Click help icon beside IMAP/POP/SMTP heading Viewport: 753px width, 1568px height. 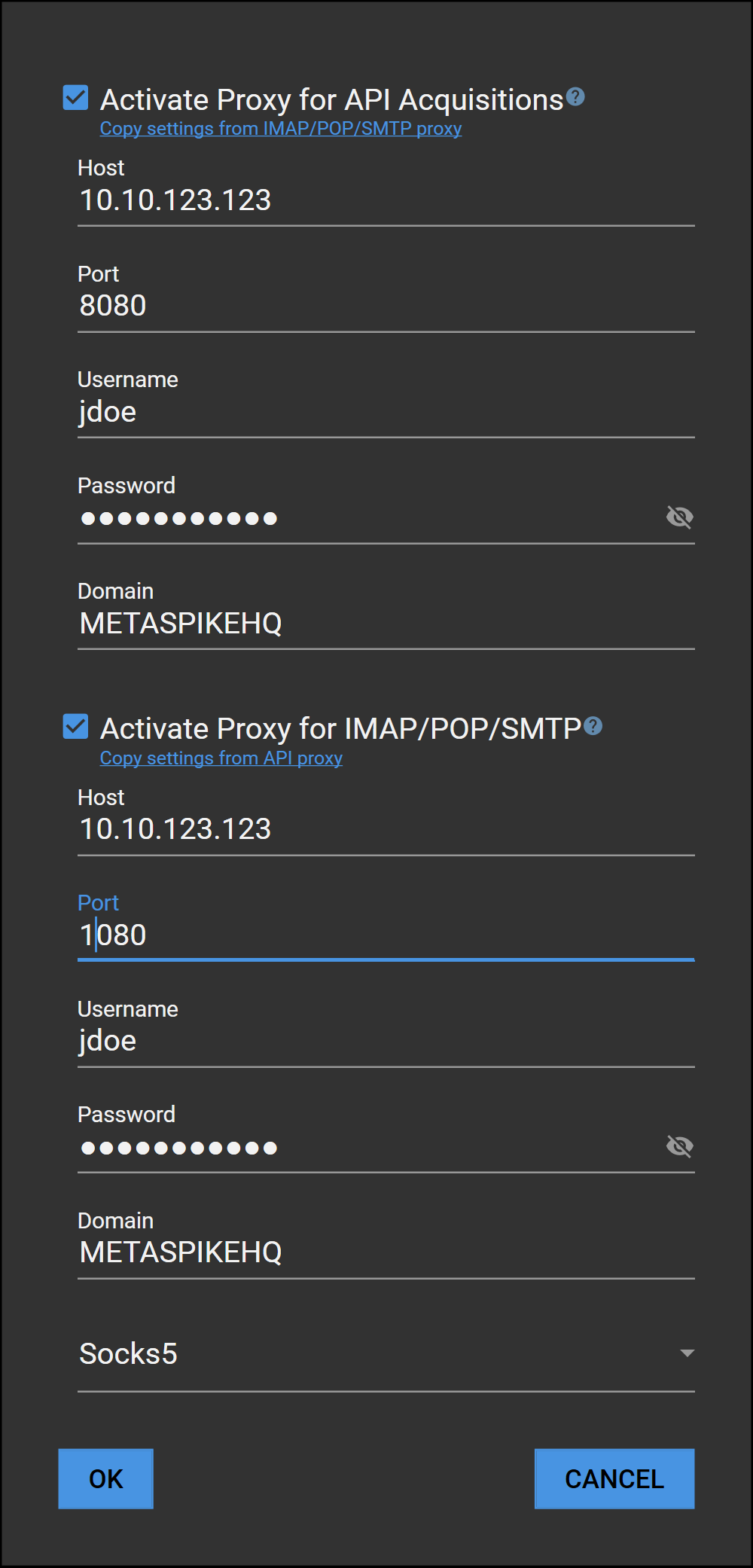click(x=593, y=725)
